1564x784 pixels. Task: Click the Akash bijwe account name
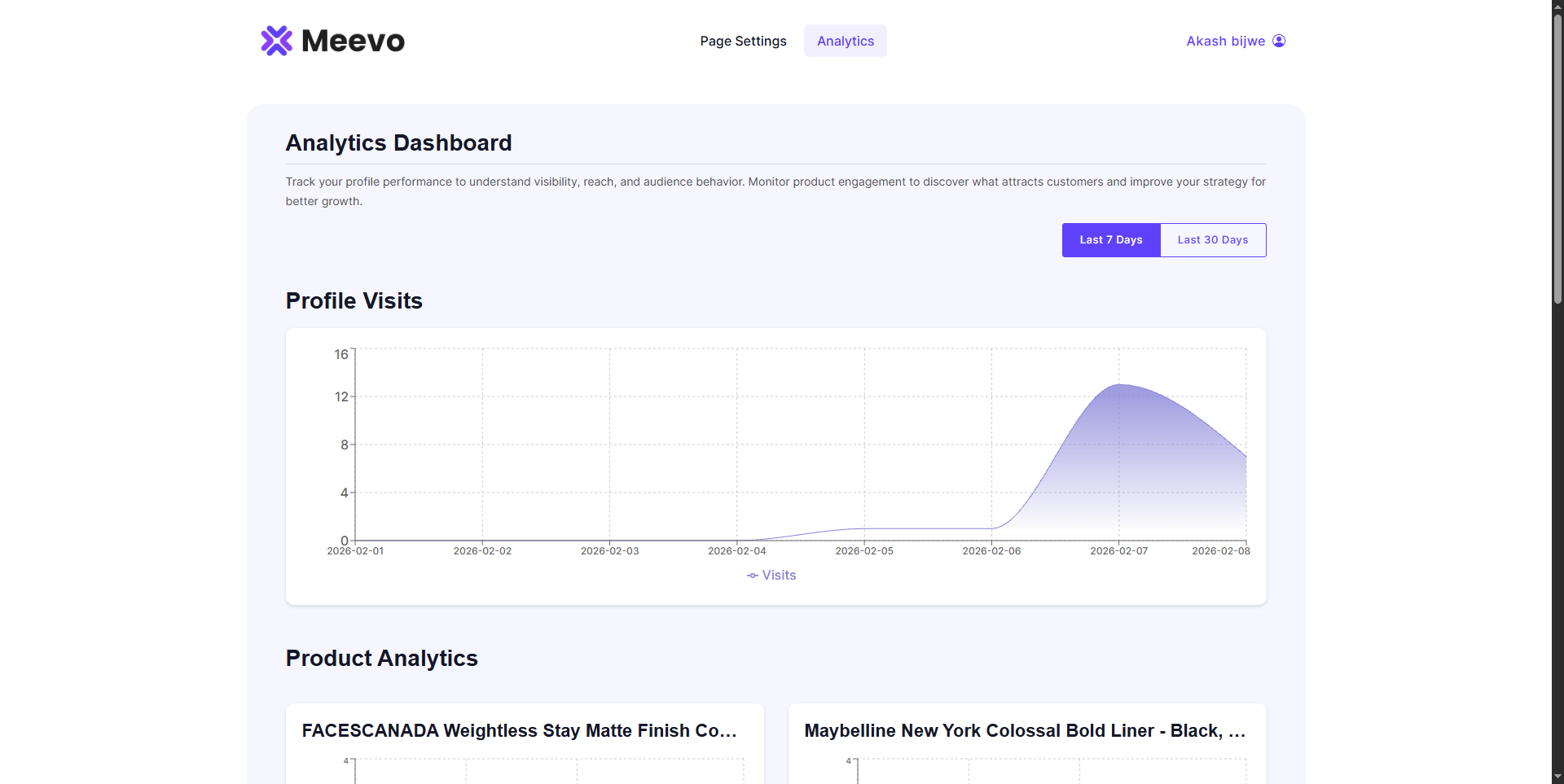pyautogui.click(x=1226, y=41)
